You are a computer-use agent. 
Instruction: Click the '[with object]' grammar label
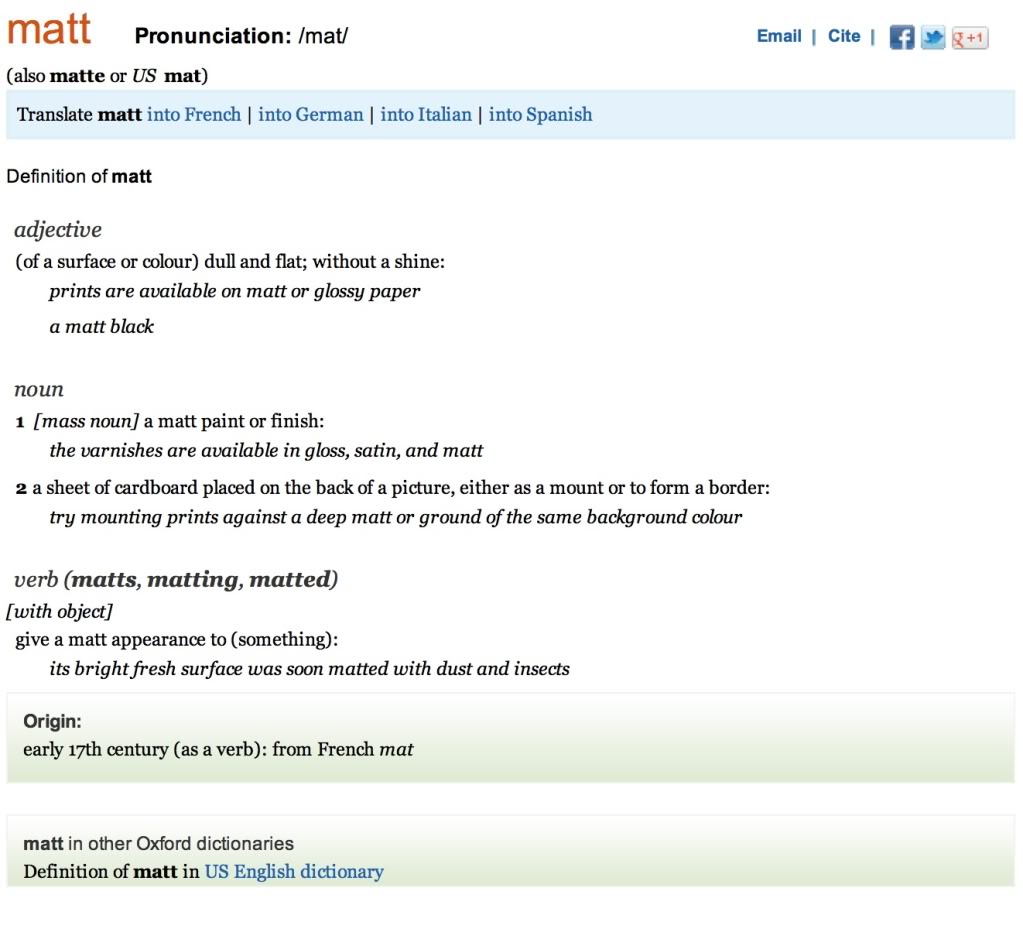pyautogui.click(x=60, y=611)
